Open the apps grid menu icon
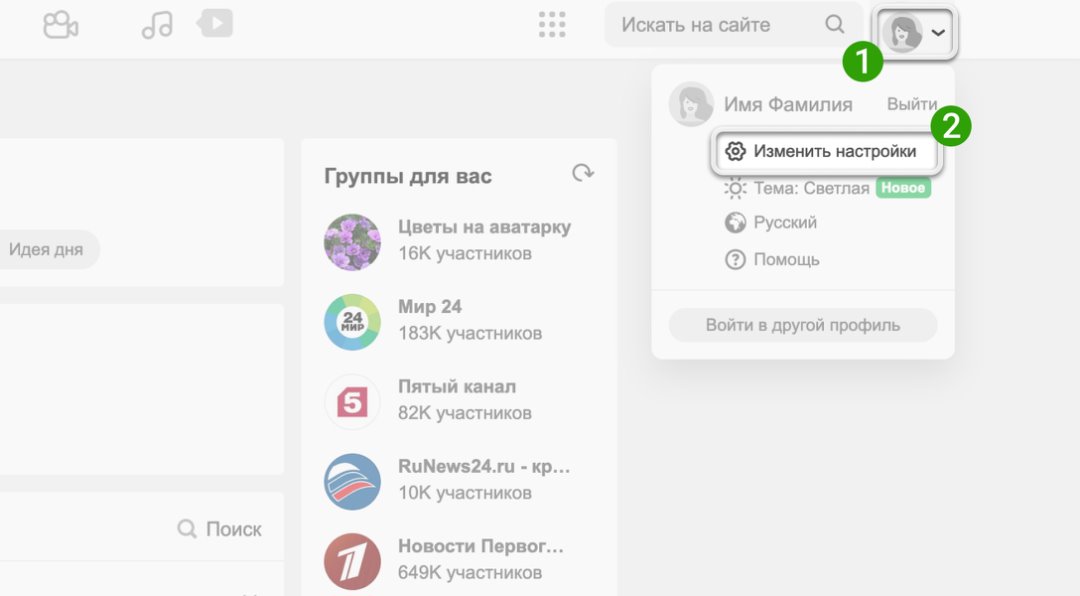The width and height of the screenshot is (1080, 596). [x=552, y=25]
